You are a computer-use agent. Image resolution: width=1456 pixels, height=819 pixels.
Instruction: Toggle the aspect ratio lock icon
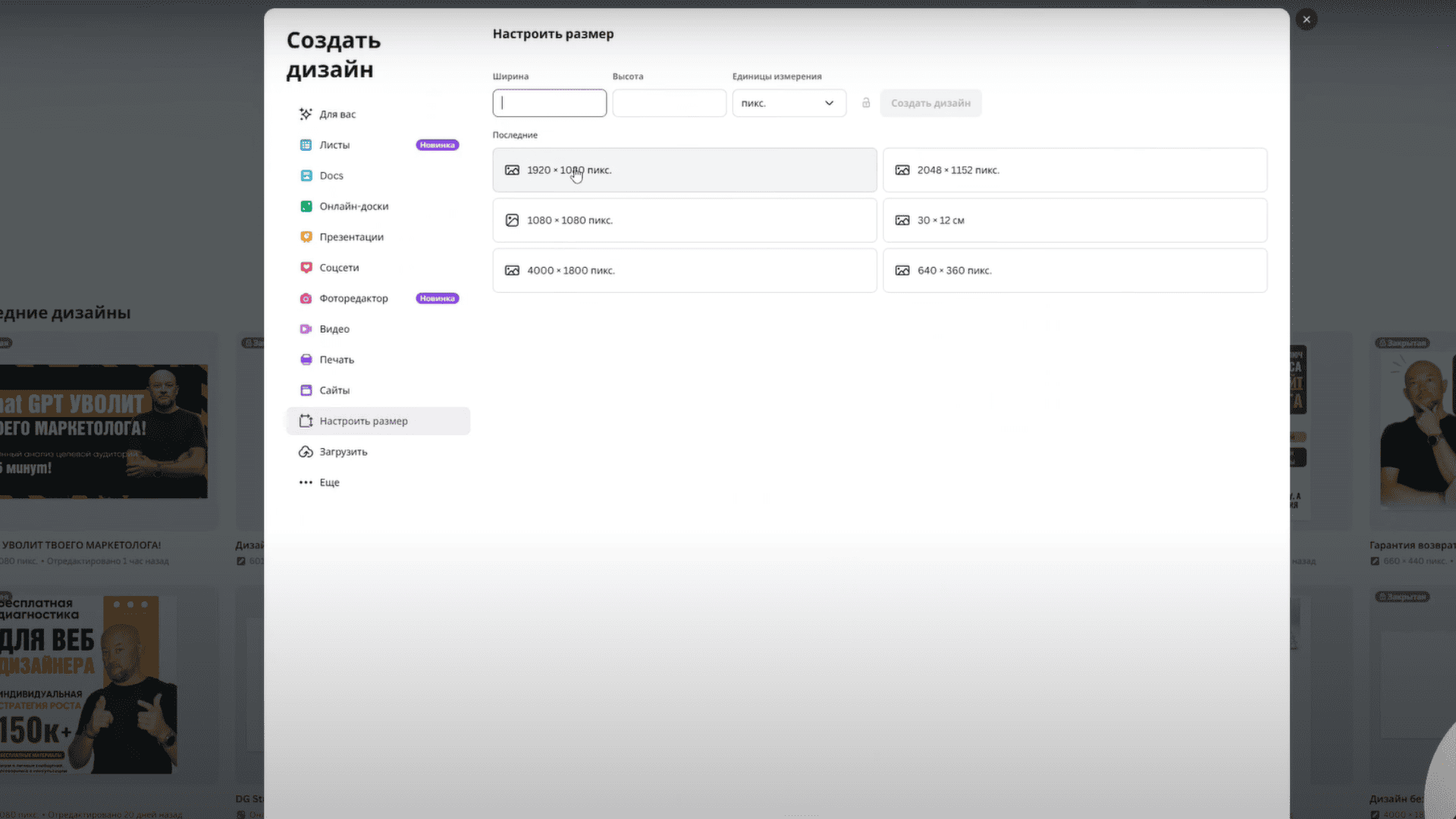point(866,103)
